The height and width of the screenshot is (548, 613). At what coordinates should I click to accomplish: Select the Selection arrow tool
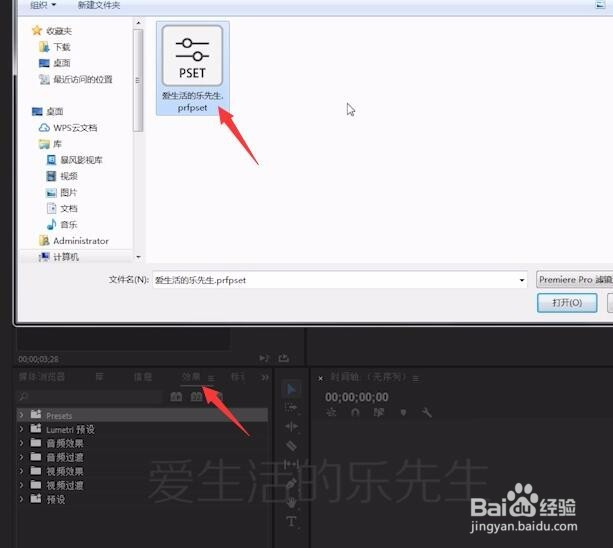click(291, 389)
